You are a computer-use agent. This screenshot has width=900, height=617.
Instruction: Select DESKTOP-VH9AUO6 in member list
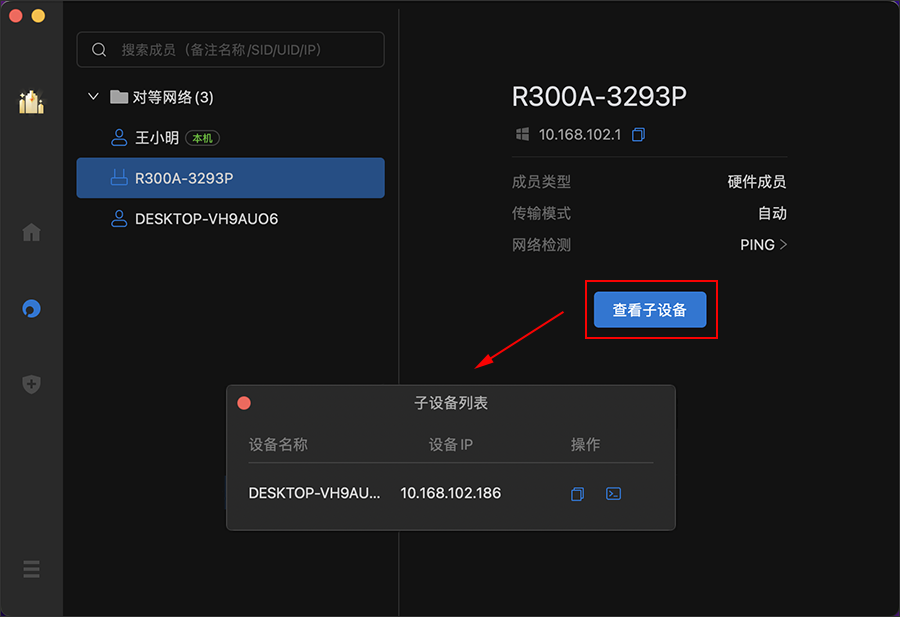tap(206, 219)
